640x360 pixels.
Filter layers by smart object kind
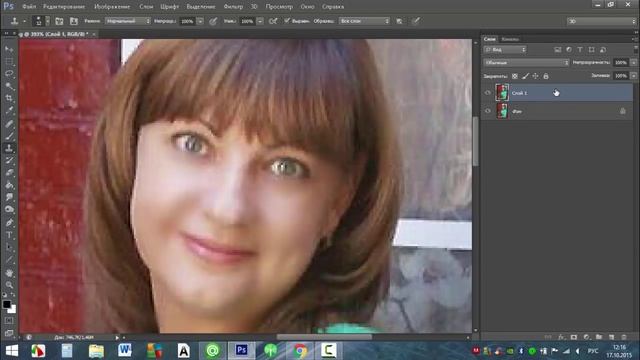click(x=603, y=49)
